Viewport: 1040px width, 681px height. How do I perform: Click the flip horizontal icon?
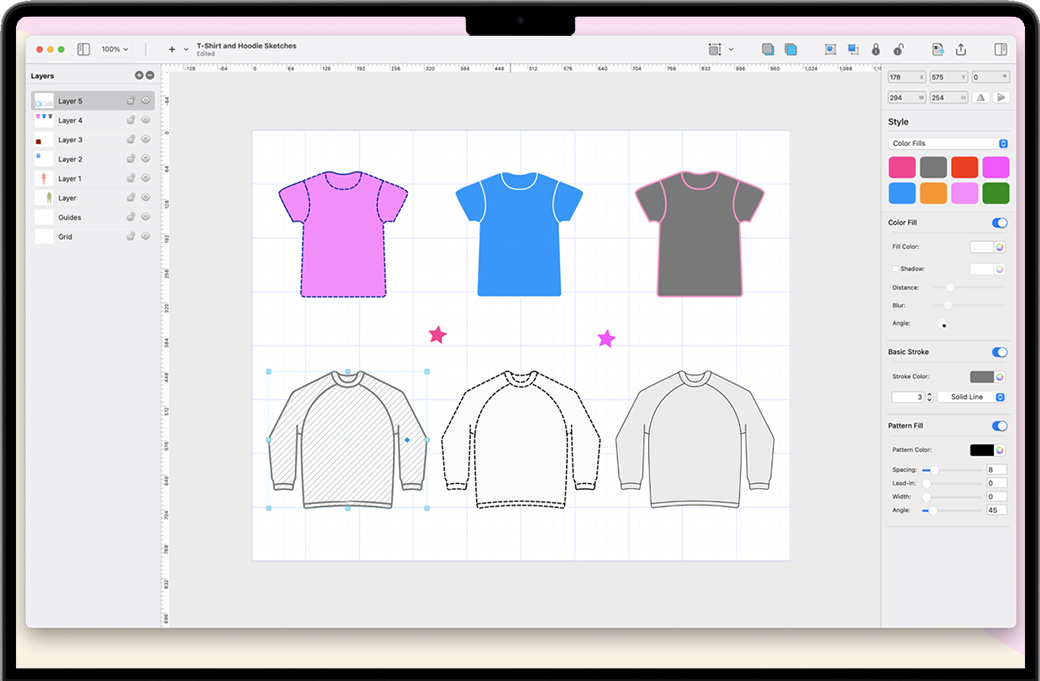click(x=981, y=97)
